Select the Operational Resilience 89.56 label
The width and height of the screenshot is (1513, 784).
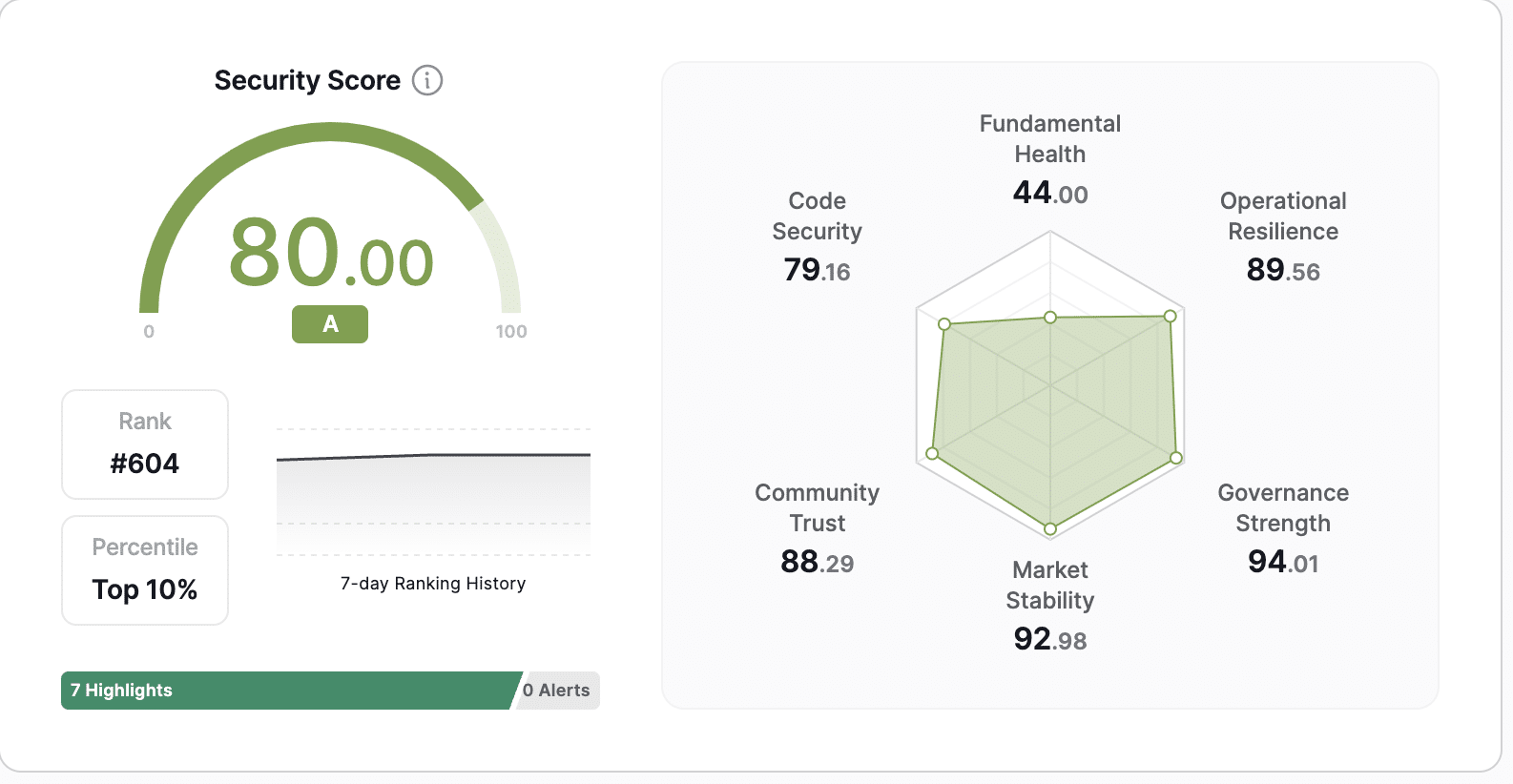[1283, 237]
